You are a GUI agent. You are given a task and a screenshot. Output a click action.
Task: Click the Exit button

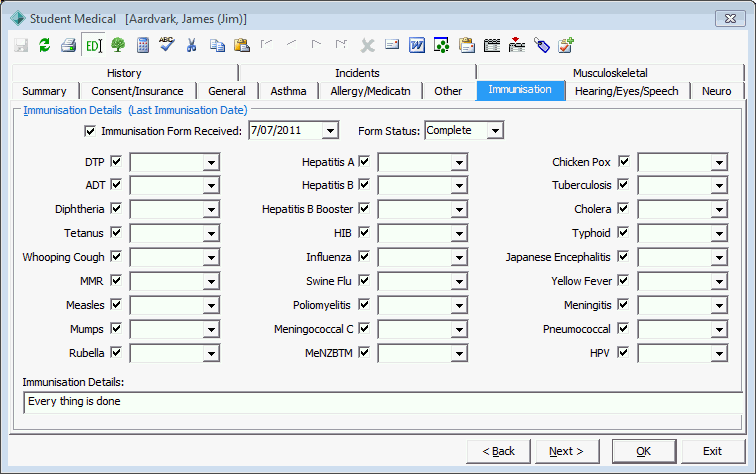click(x=712, y=451)
